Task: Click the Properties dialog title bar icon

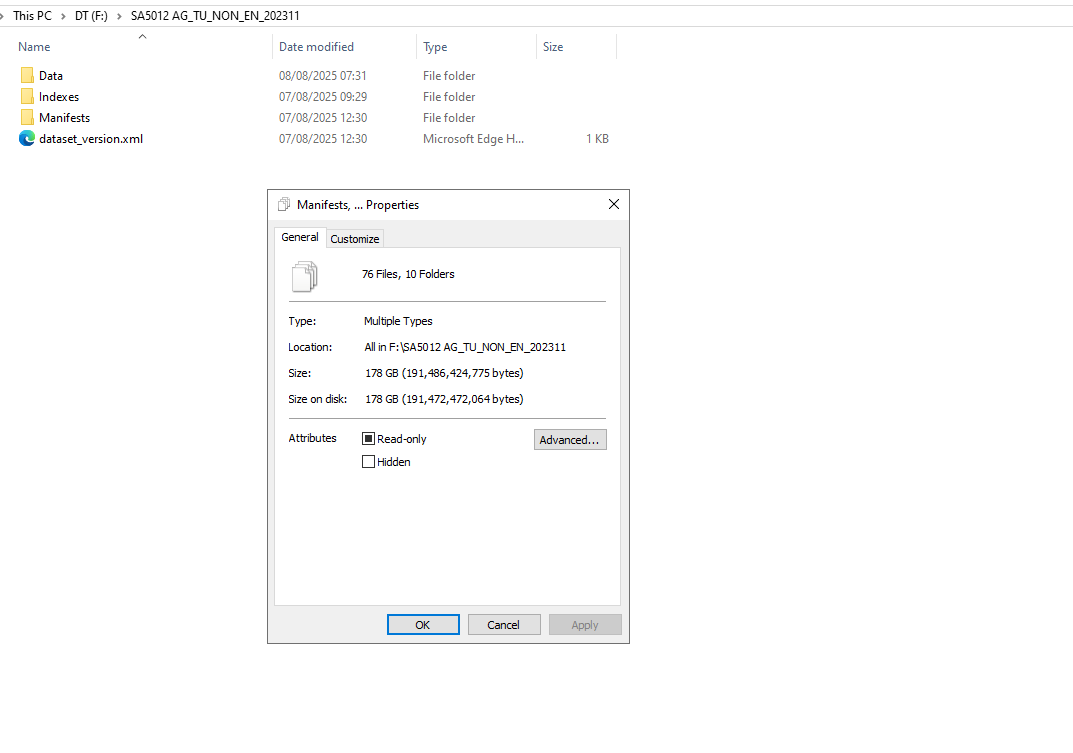Action: pyautogui.click(x=284, y=205)
